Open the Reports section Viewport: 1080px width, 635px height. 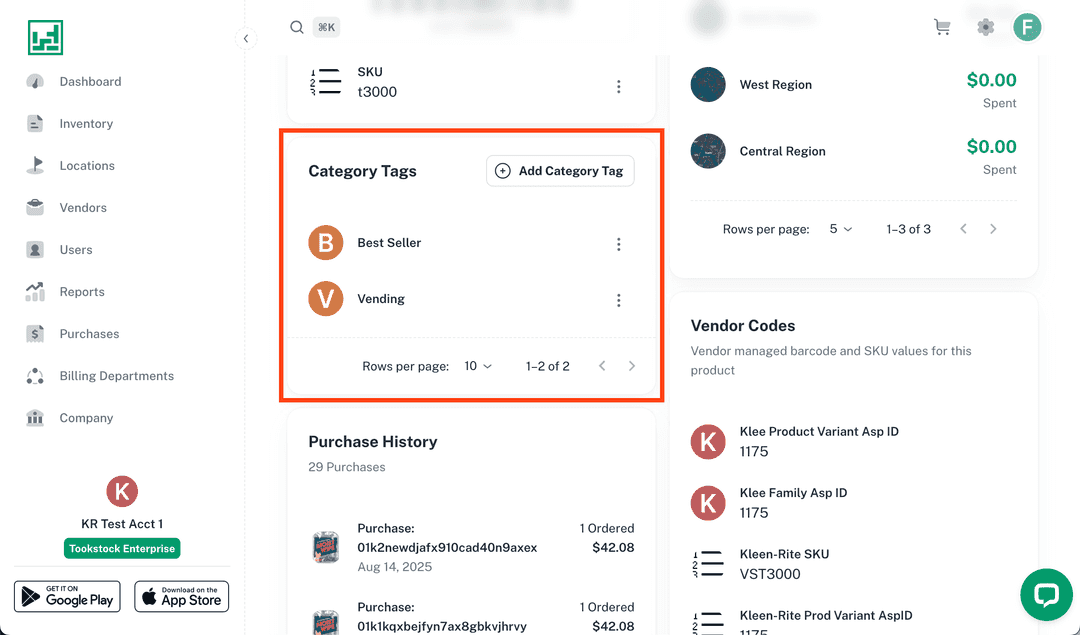[x=80, y=291]
